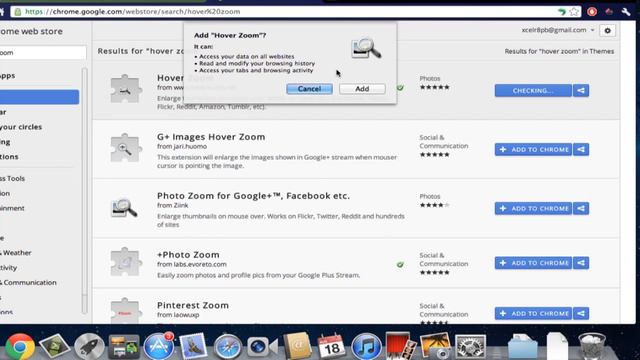Open Google Chrome from the dock
The width and height of the screenshot is (640, 360).
(x=19, y=347)
